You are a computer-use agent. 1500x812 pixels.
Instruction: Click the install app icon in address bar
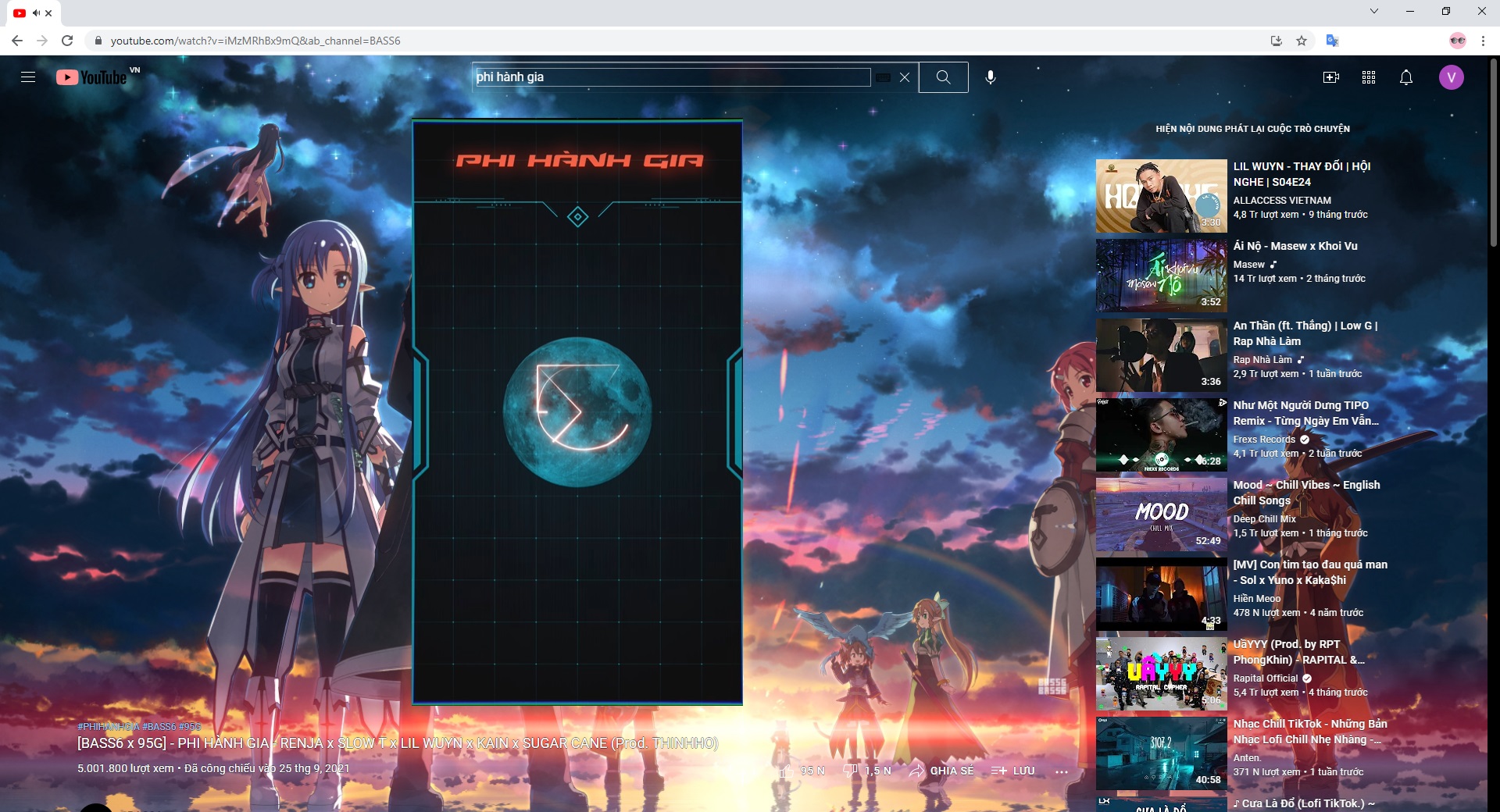point(1277,41)
